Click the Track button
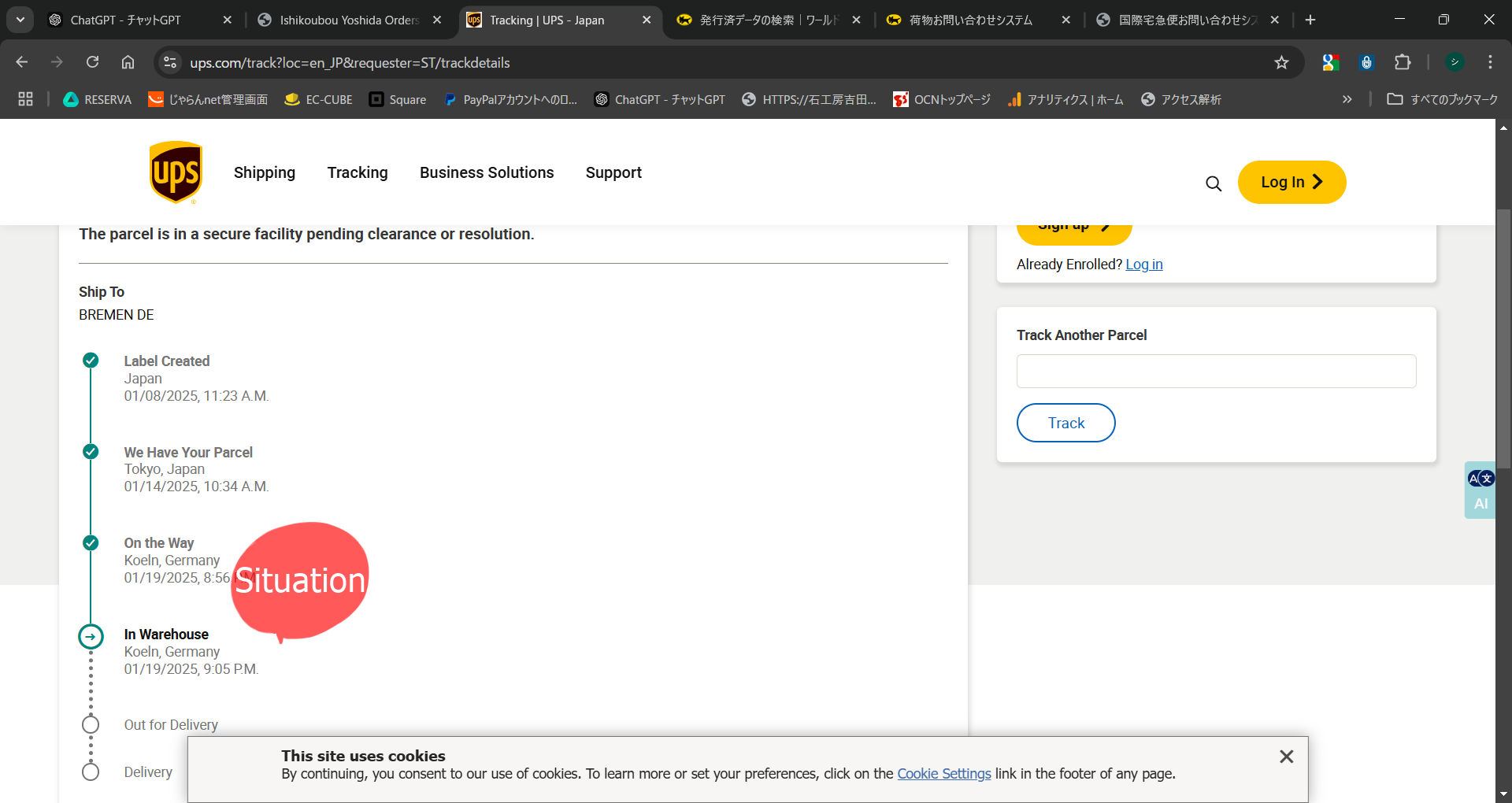The image size is (1512, 803). click(x=1065, y=423)
